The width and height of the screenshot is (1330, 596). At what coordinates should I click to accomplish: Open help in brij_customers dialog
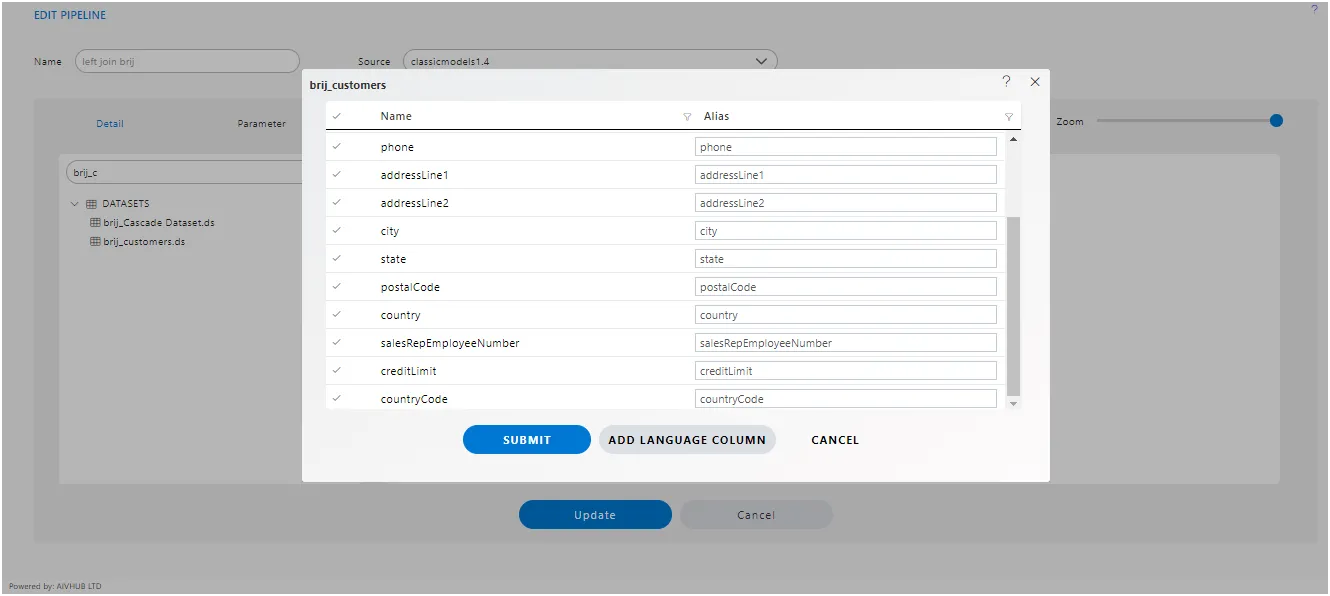tap(1006, 81)
